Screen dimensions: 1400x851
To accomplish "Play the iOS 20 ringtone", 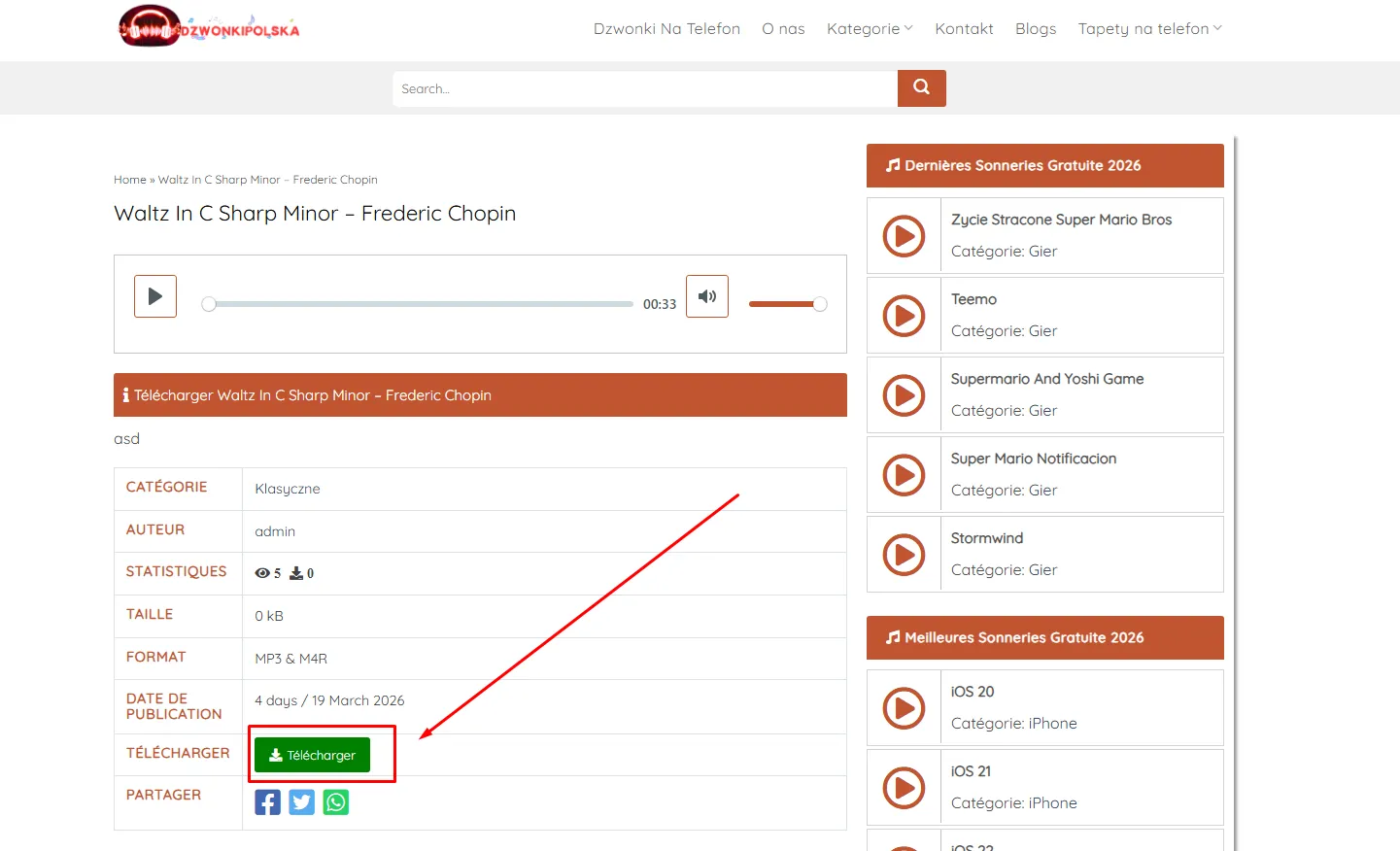I will click(x=904, y=708).
